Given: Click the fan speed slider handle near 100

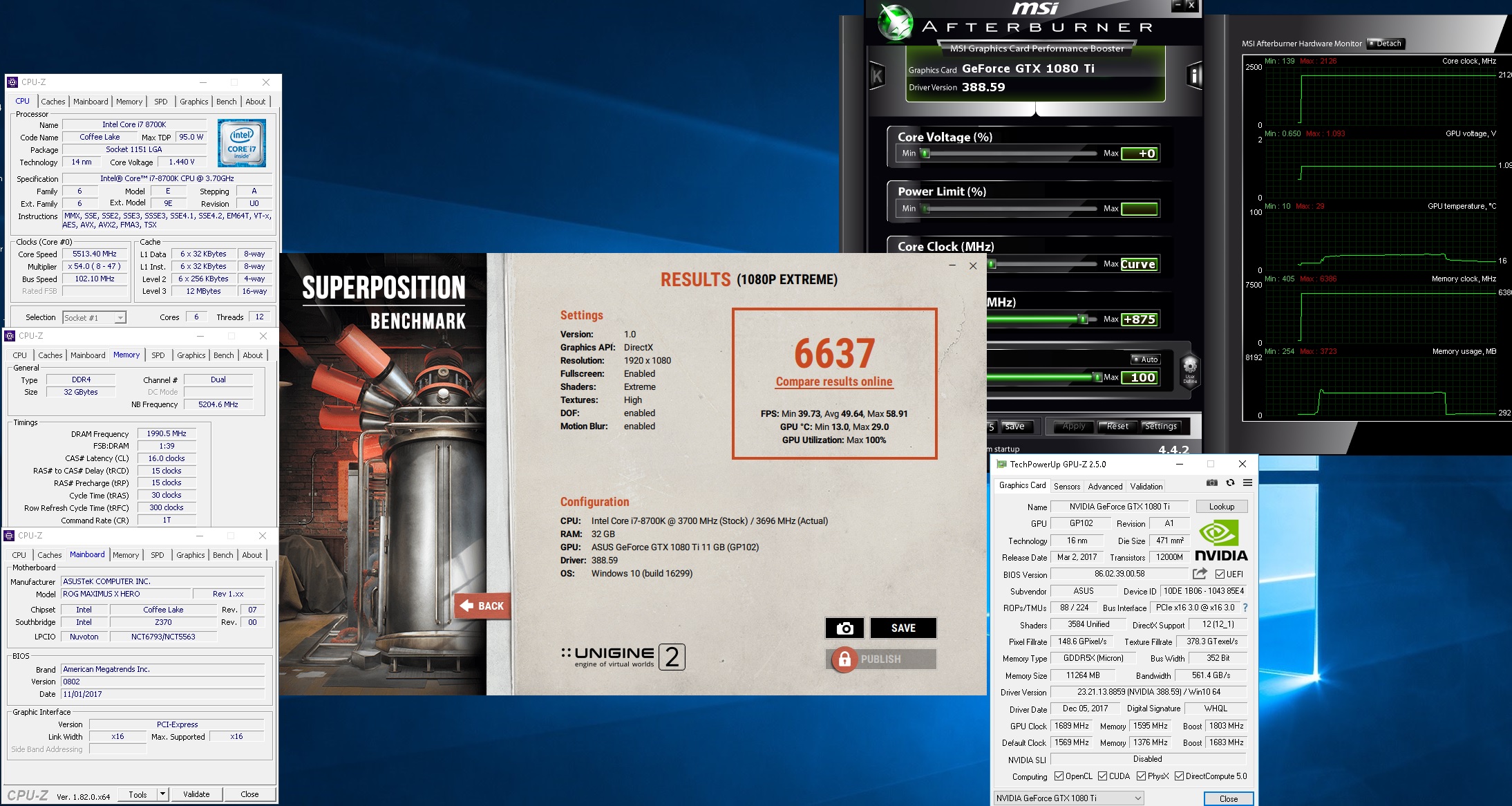Looking at the screenshot, I should 1097,377.
